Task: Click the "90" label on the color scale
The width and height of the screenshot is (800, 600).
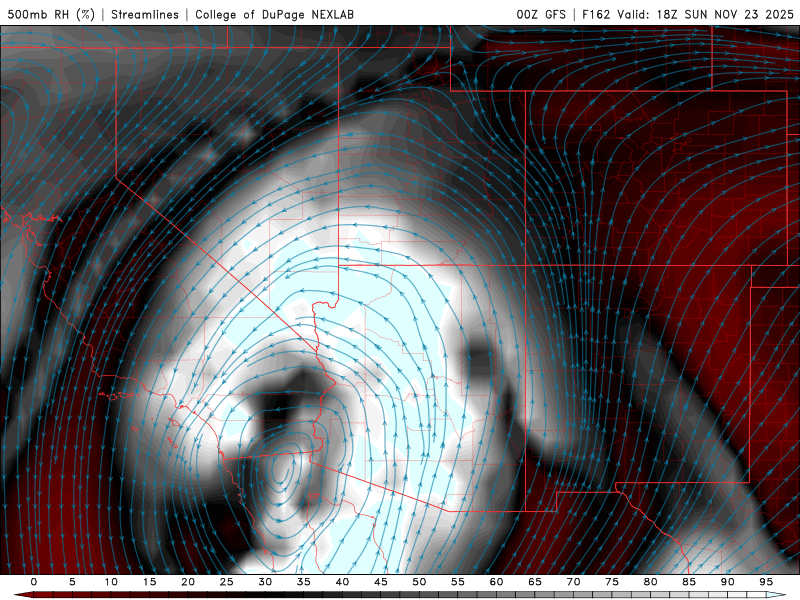Action: click(x=727, y=582)
